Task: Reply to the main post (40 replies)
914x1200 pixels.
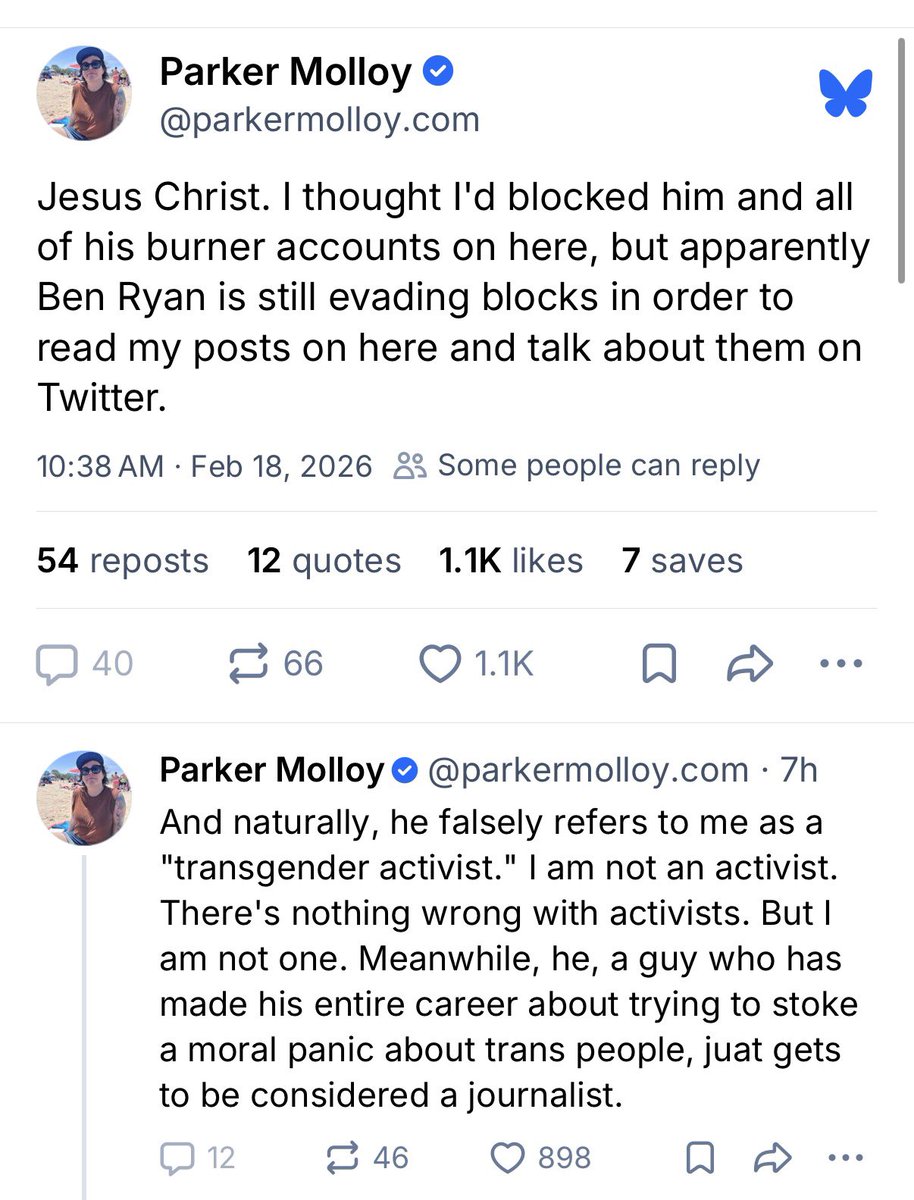Action: pos(56,664)
